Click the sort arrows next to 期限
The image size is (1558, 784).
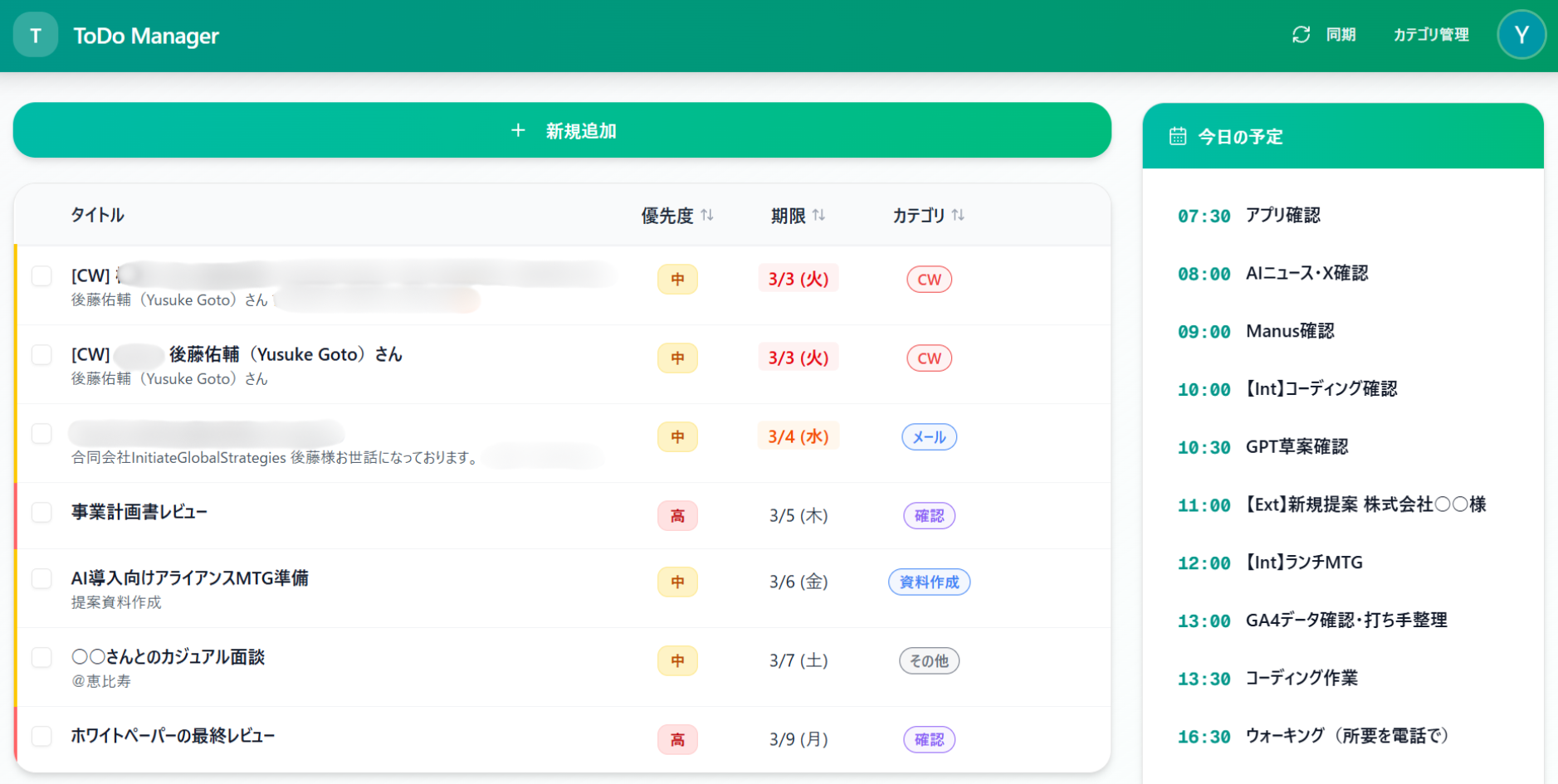click(819, 215)
